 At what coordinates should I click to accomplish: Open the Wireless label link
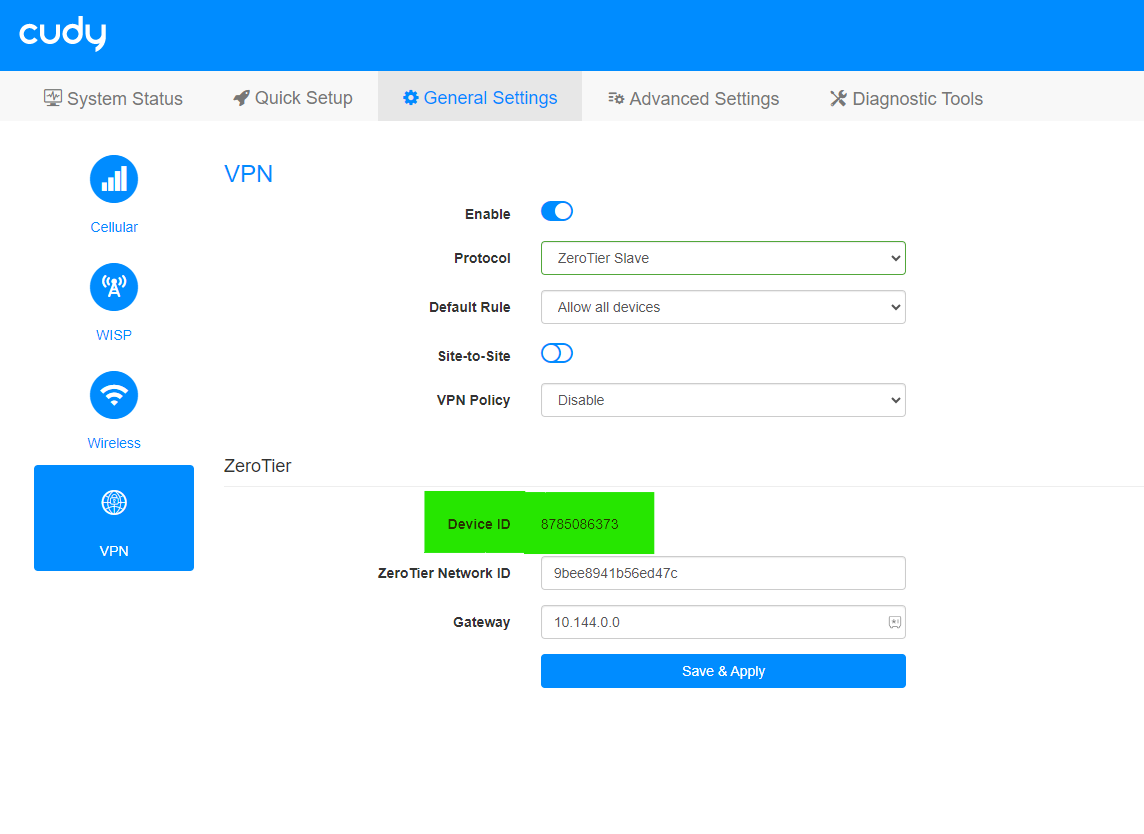pos(114,443)
